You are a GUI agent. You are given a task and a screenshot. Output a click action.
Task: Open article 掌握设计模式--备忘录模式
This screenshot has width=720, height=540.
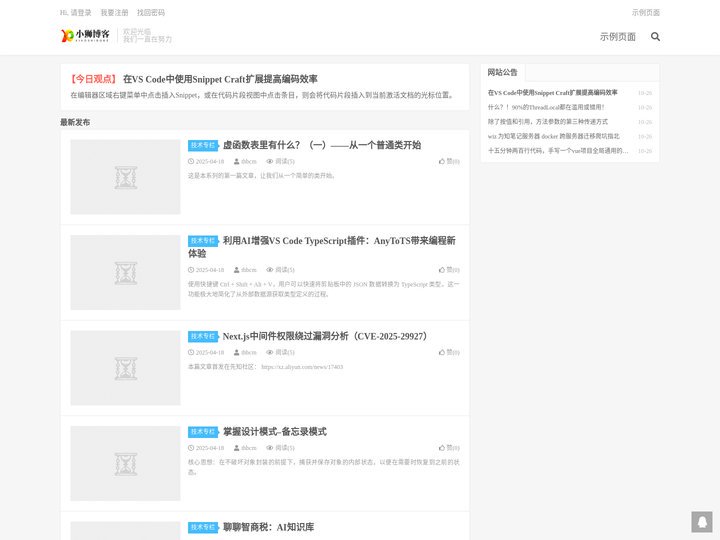point(275,432)
